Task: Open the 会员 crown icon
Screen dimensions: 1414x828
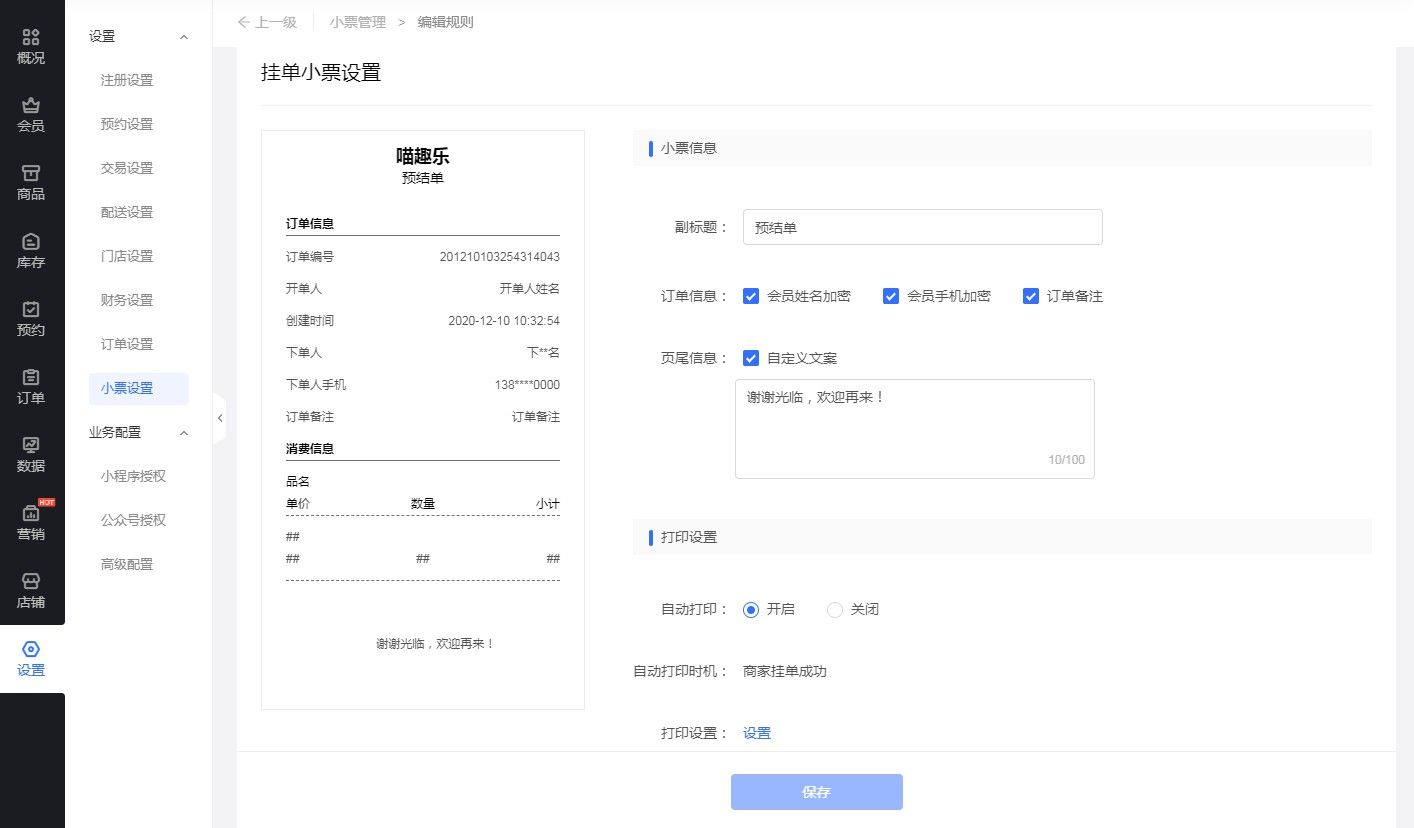Action: (31, 105)
